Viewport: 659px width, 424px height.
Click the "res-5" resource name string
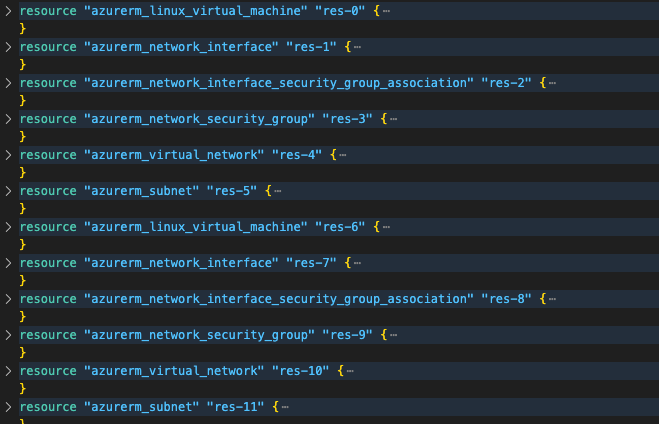click(x=232, y=191)
